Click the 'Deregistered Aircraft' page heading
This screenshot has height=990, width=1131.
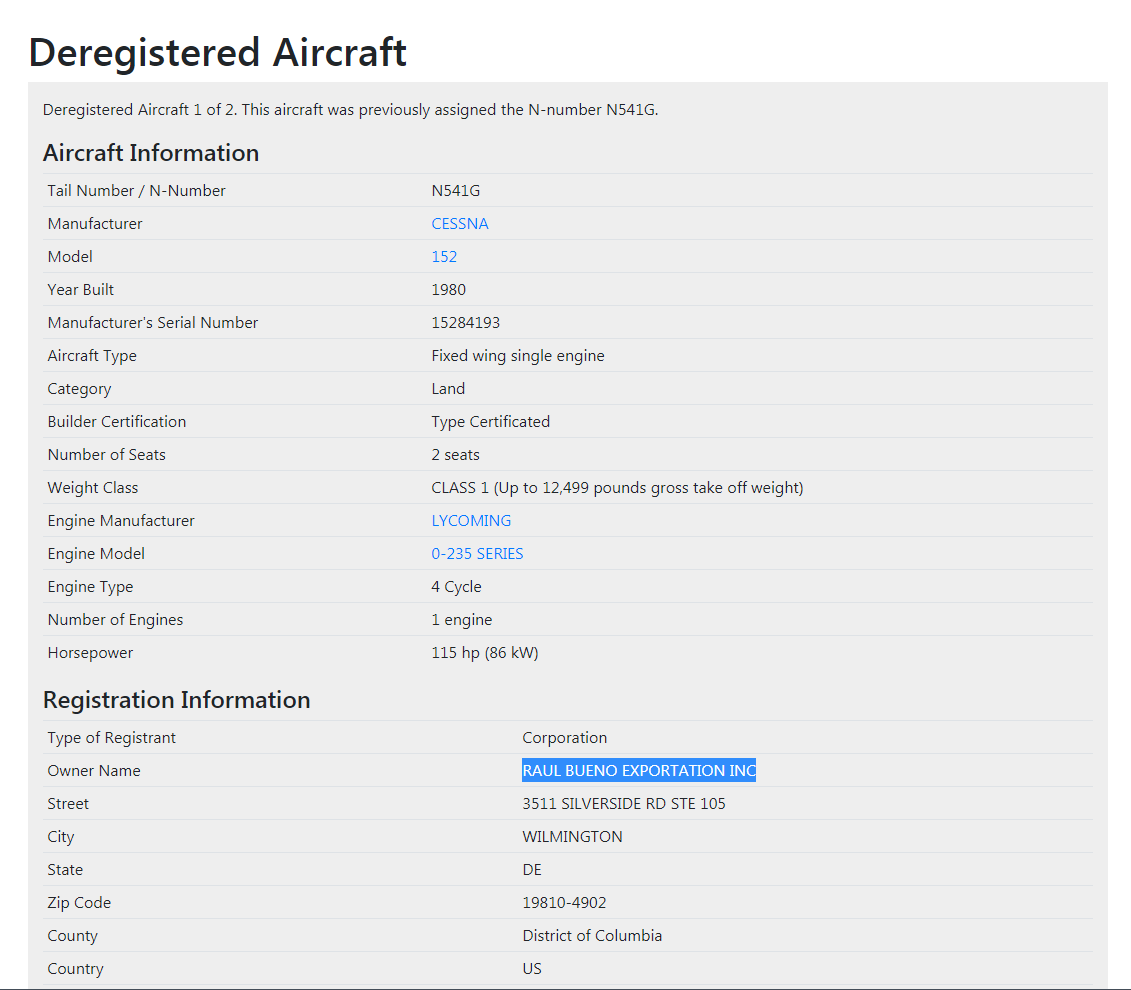coord(217,53)
